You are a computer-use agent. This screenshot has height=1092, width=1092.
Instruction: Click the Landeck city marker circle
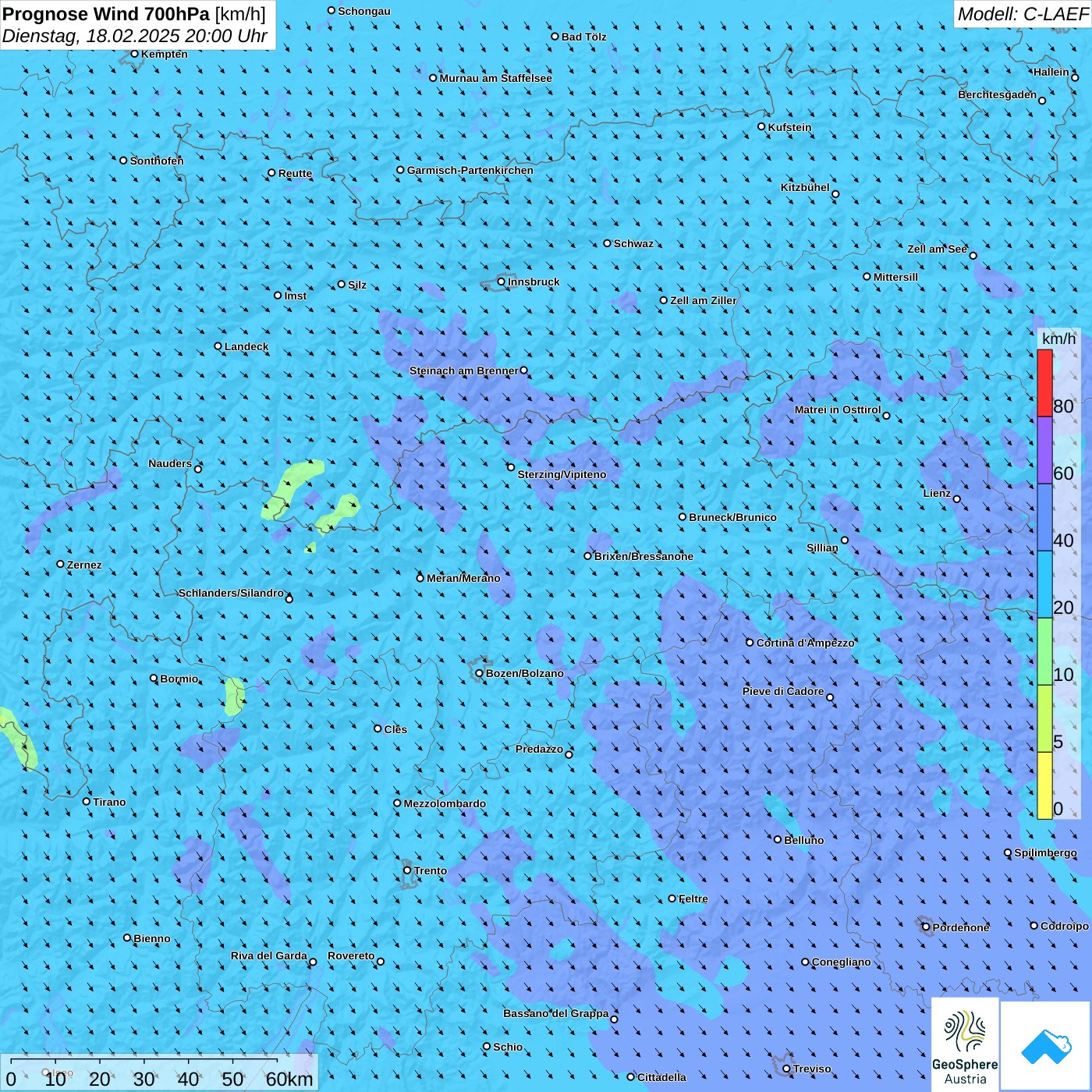pyautogui.click(x=218, y=346)
